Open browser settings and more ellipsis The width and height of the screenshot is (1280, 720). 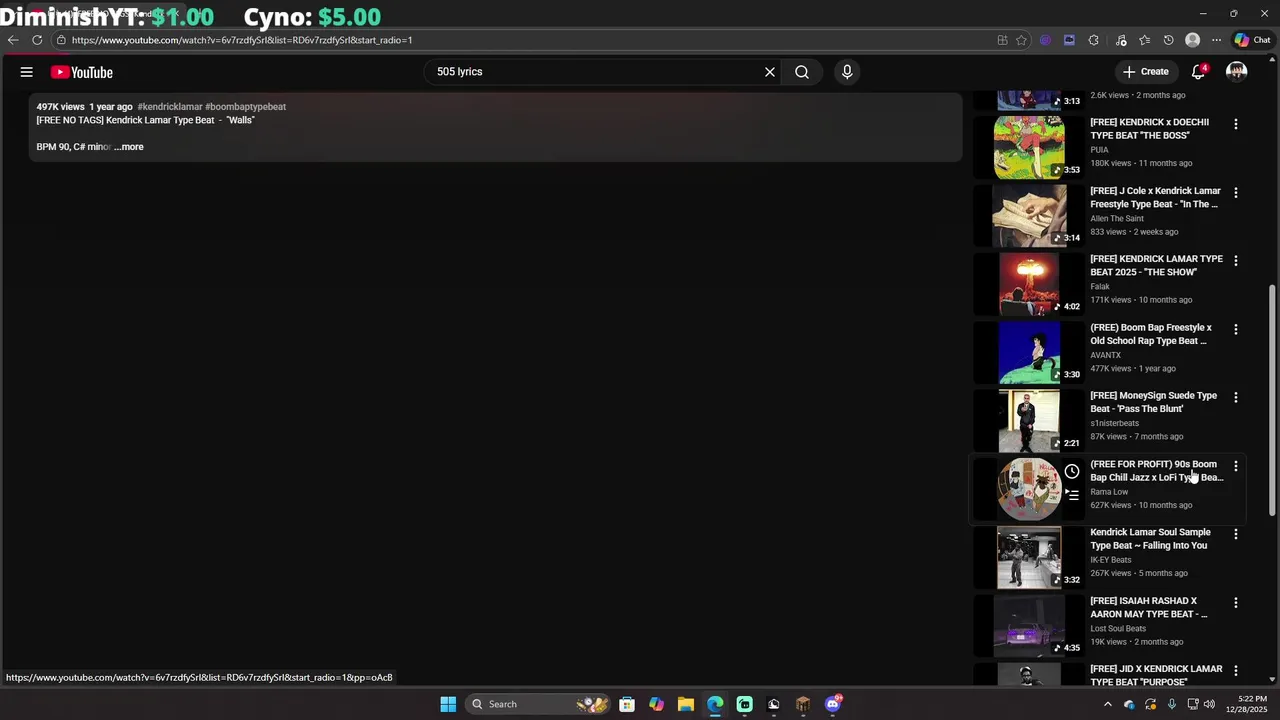tap(1216, 40)
